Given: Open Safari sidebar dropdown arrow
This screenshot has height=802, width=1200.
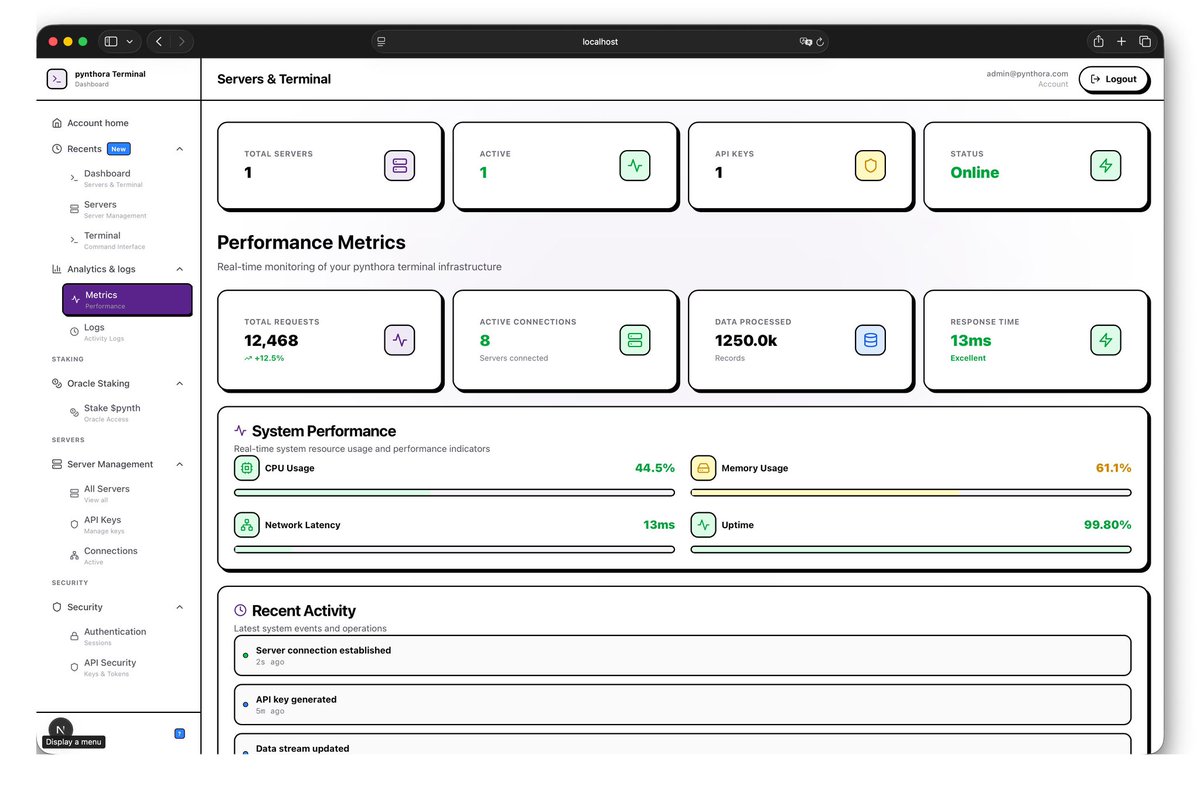Looking at the screenshot, I should pos(130,41).
